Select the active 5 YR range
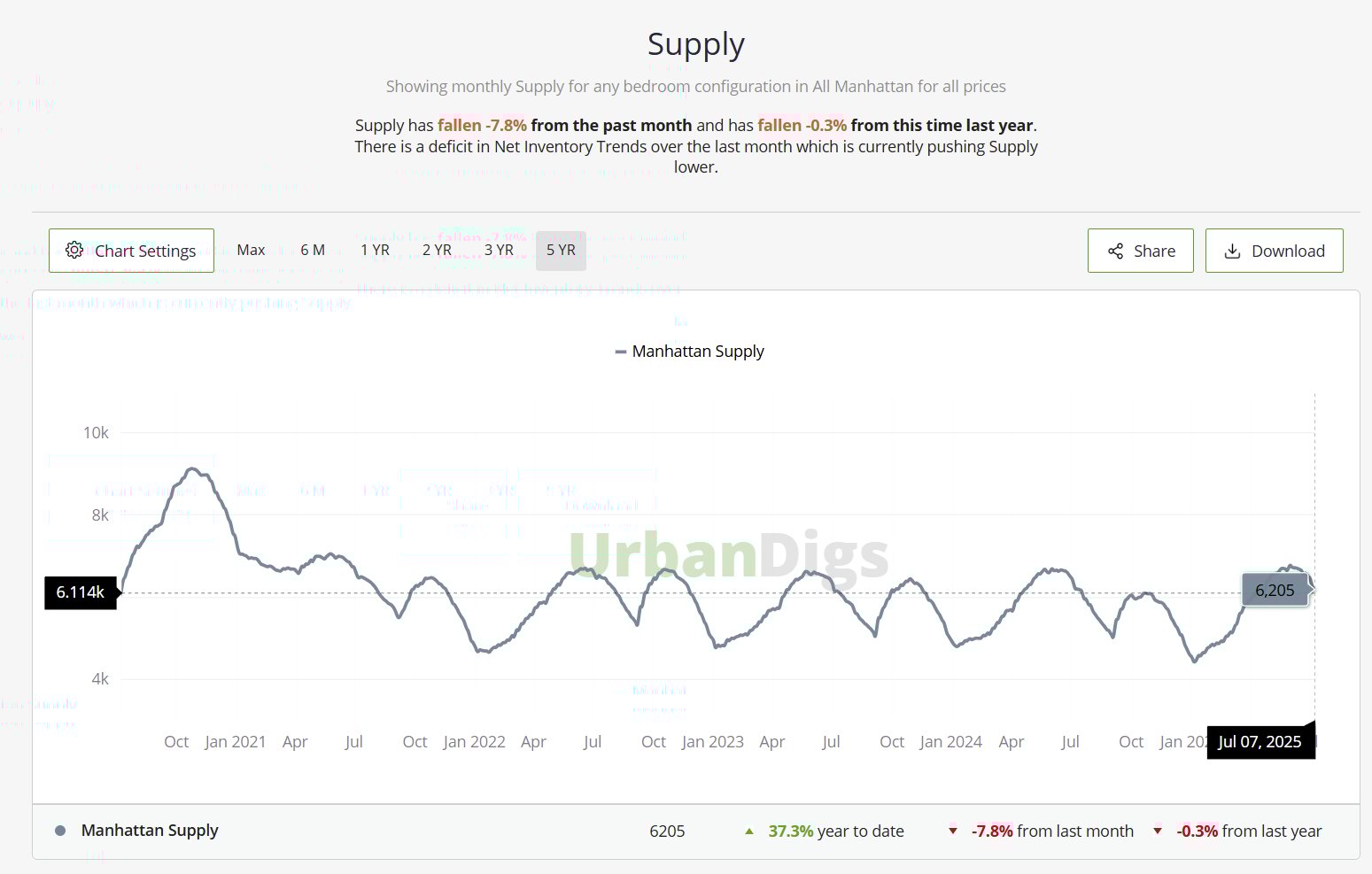Viewport: 1372px width, 874px height. [561, 251]
